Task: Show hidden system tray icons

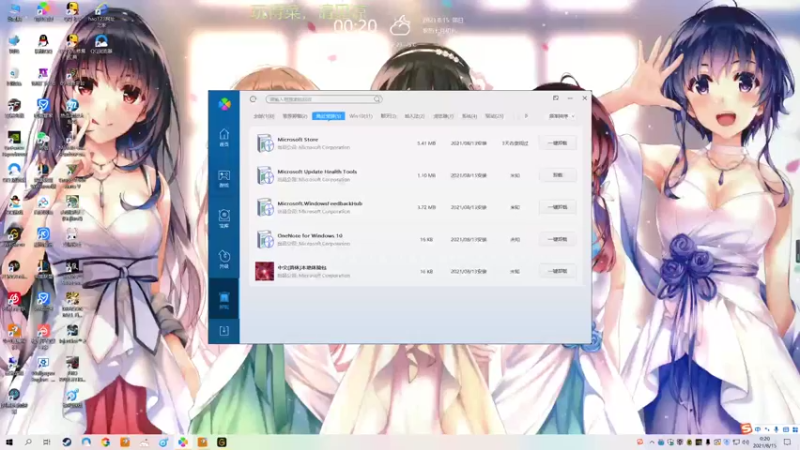Action: (652, 442)
